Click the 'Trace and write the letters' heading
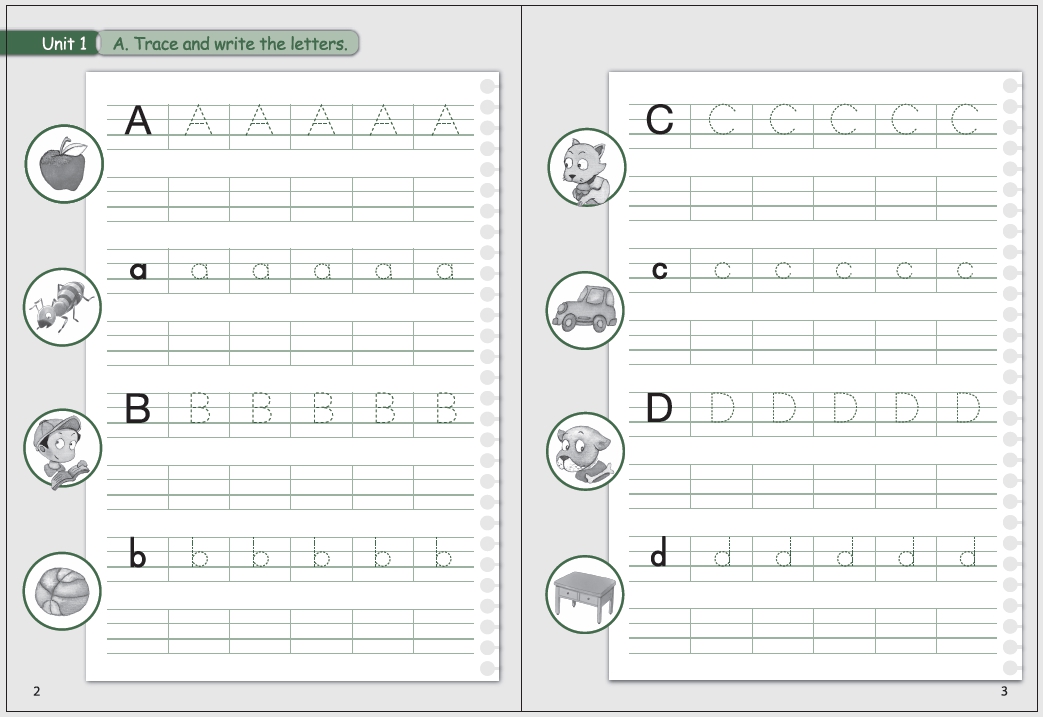Screen dimensions: 1043x717 coord(230,44)
